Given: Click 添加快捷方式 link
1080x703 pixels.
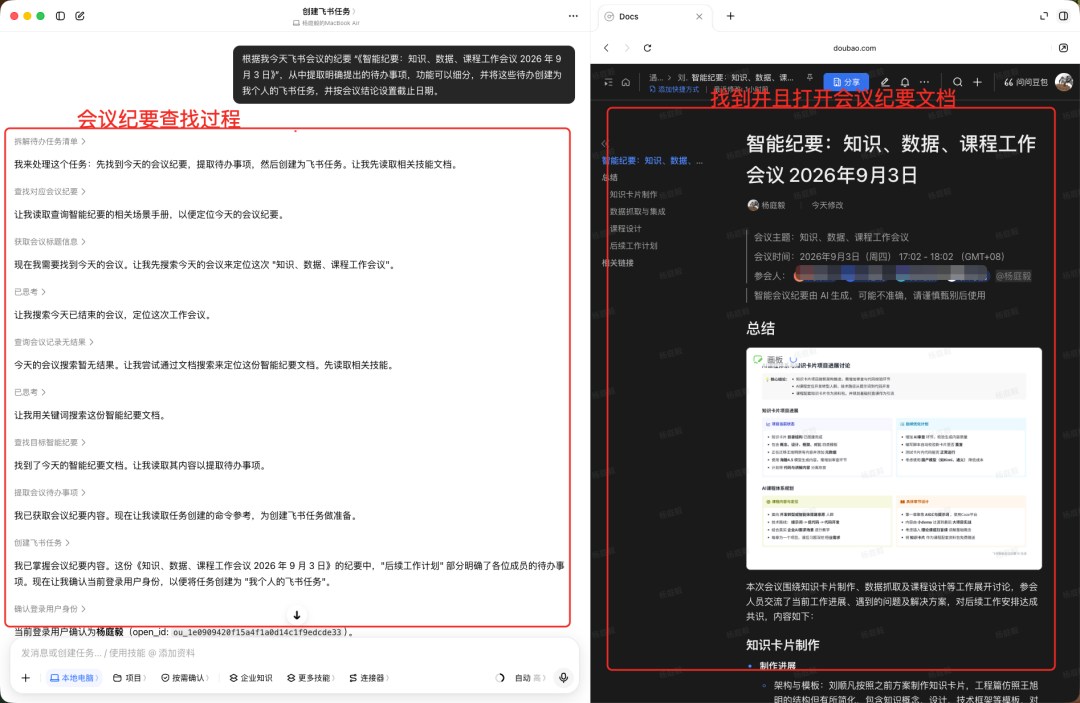Looking at the screenshot, I should click(674, 90).
